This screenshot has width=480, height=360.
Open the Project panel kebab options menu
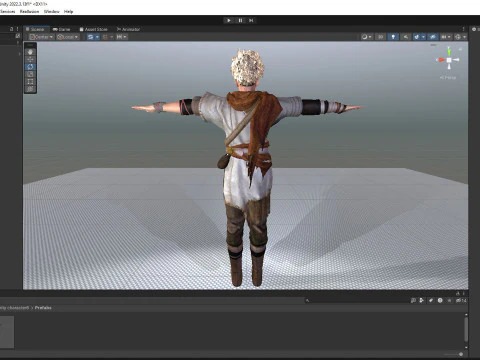pyautogui.click(x=464, y=294)
